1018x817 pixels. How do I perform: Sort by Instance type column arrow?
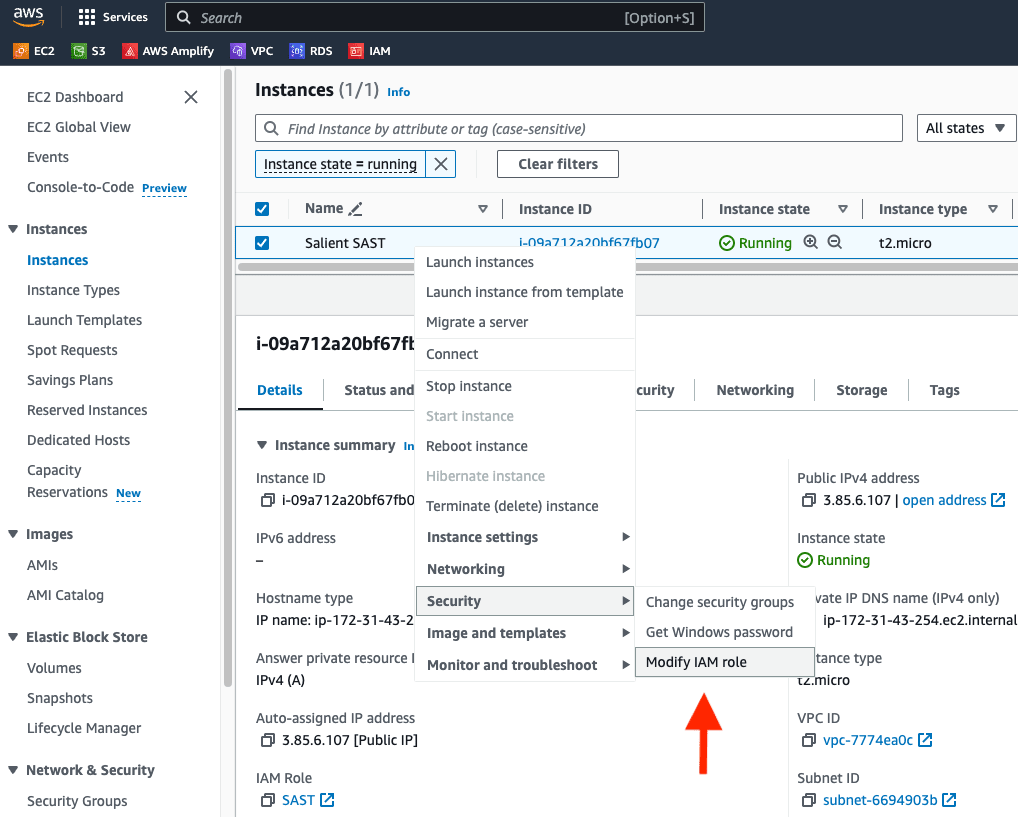click(993, 209)
